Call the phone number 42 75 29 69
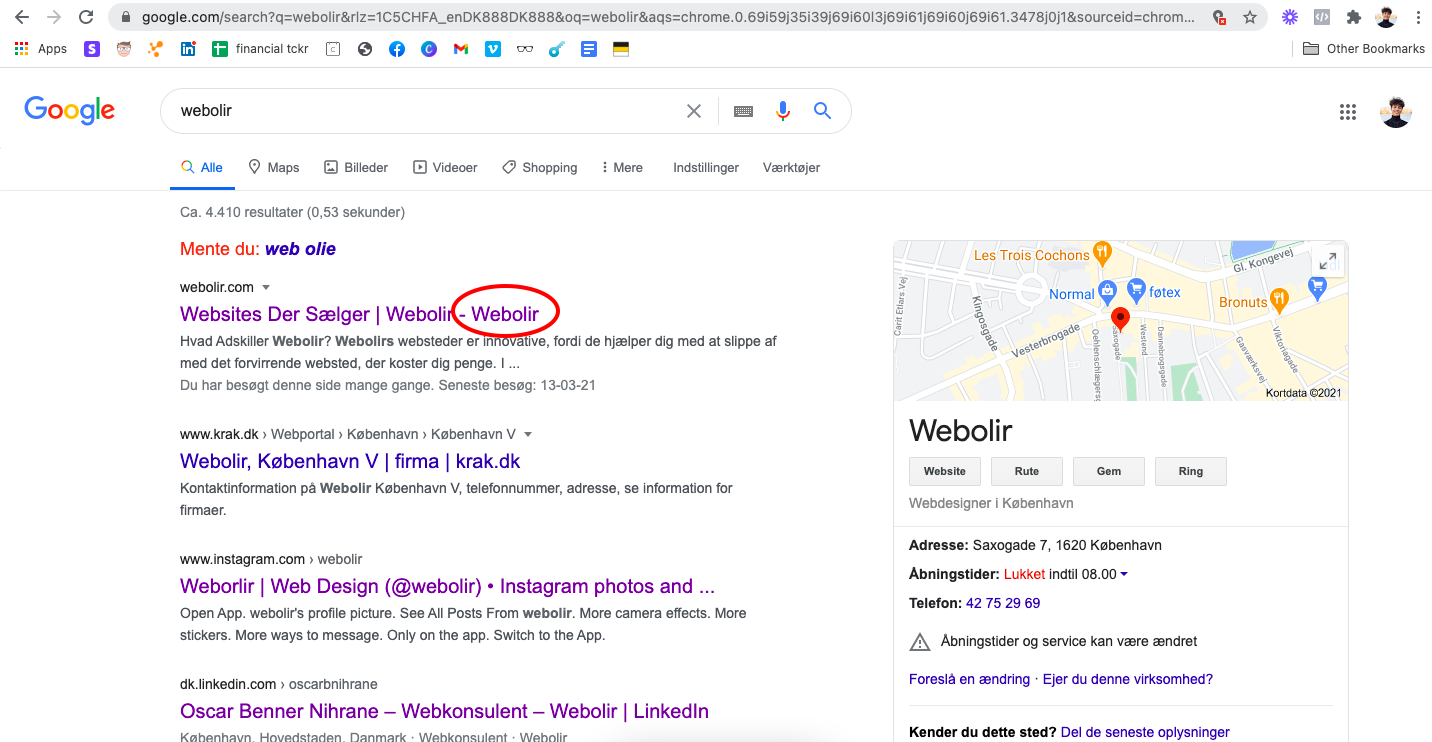The image size is (1432, 742). (x=1003, y=603)
